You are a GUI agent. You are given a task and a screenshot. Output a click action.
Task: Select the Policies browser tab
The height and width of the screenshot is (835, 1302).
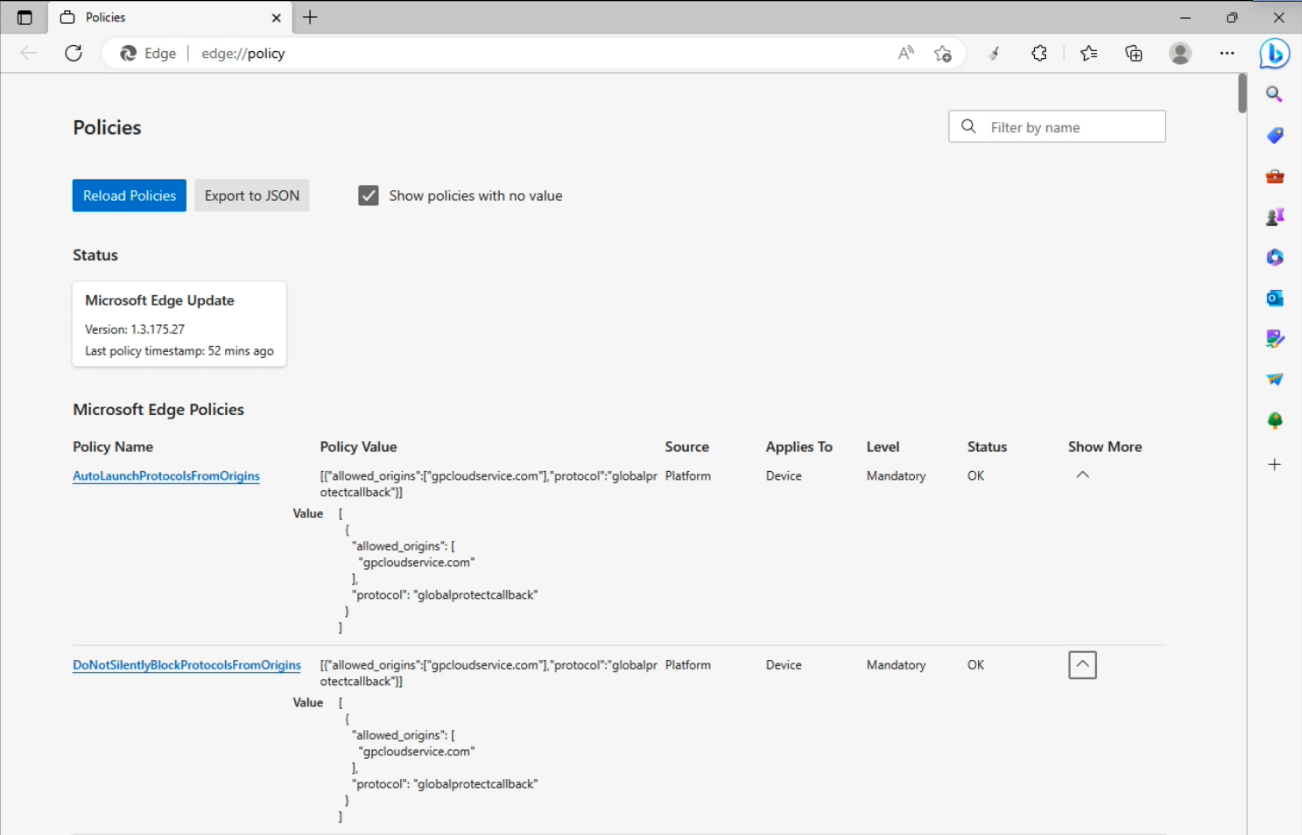(x=165, y=18)
